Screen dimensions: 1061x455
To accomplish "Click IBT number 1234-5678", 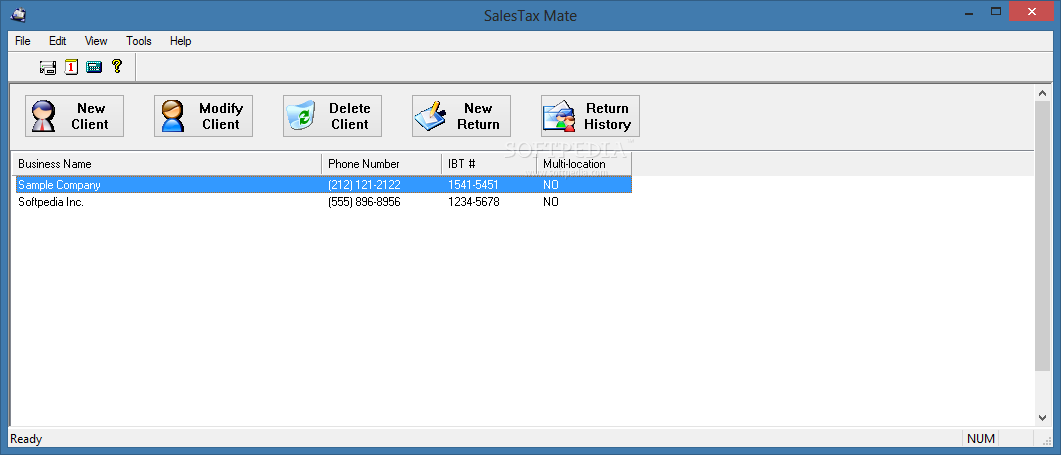I will point(474,202).
